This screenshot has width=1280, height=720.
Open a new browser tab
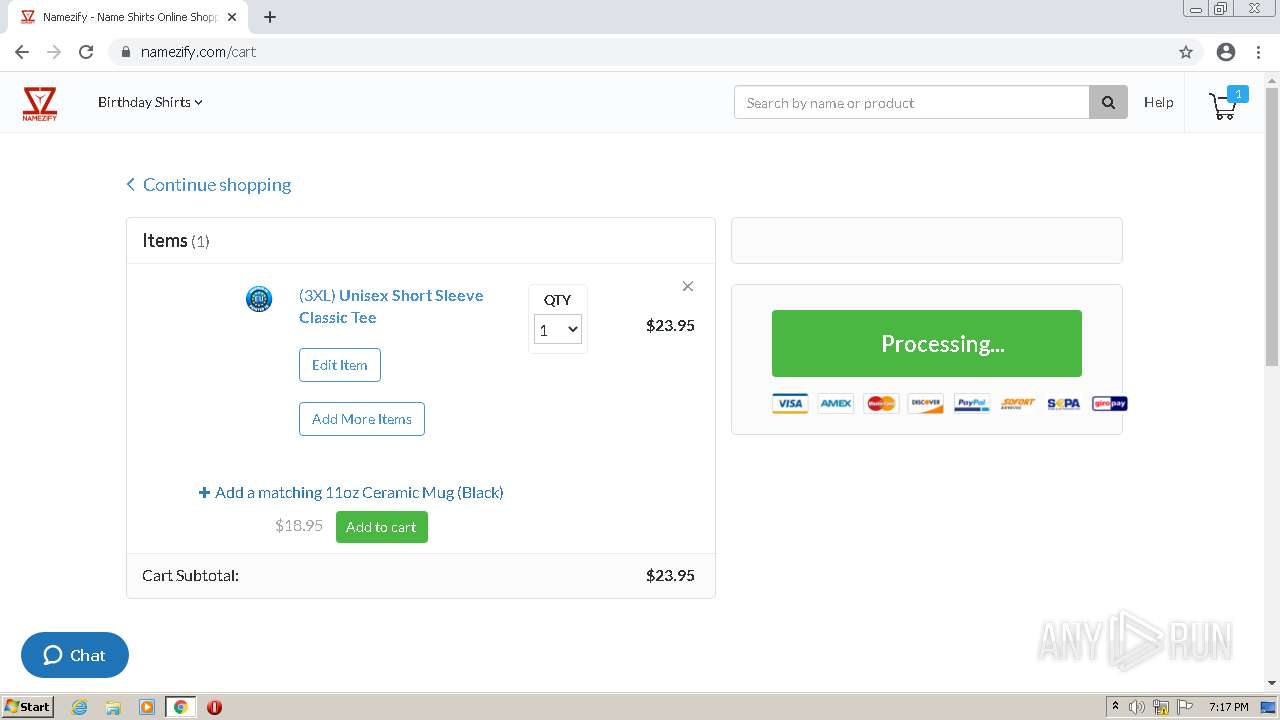point(270,17)
